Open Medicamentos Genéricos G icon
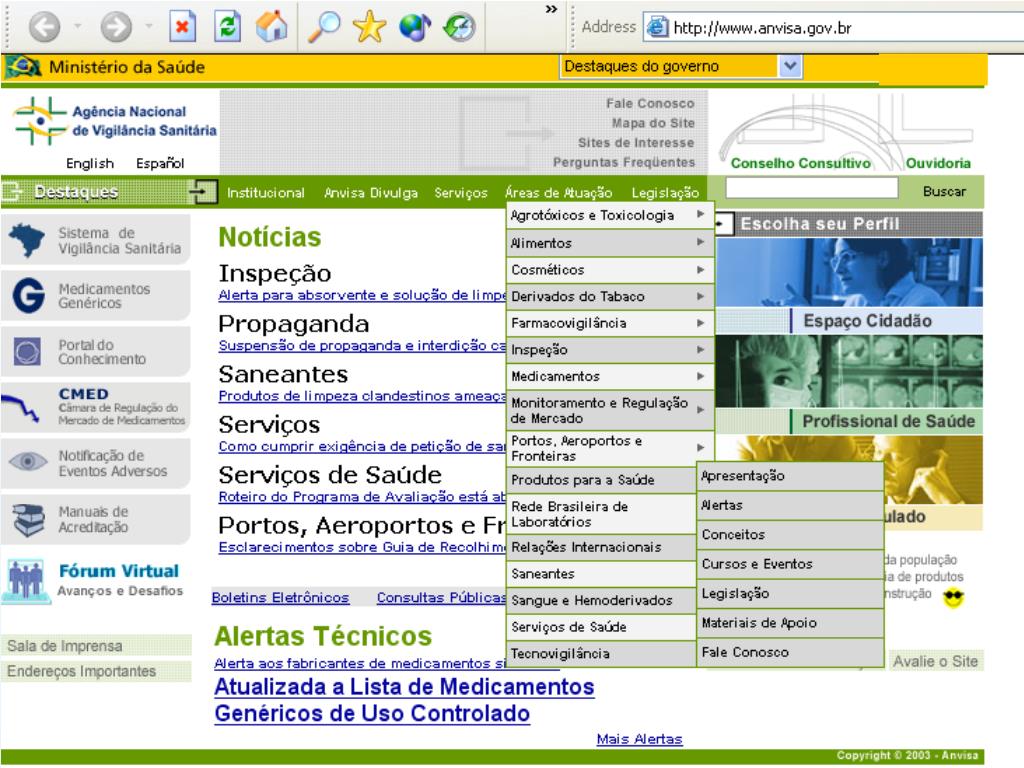The height and width of the screenshot is (768, 1024). tap(28, 295)
